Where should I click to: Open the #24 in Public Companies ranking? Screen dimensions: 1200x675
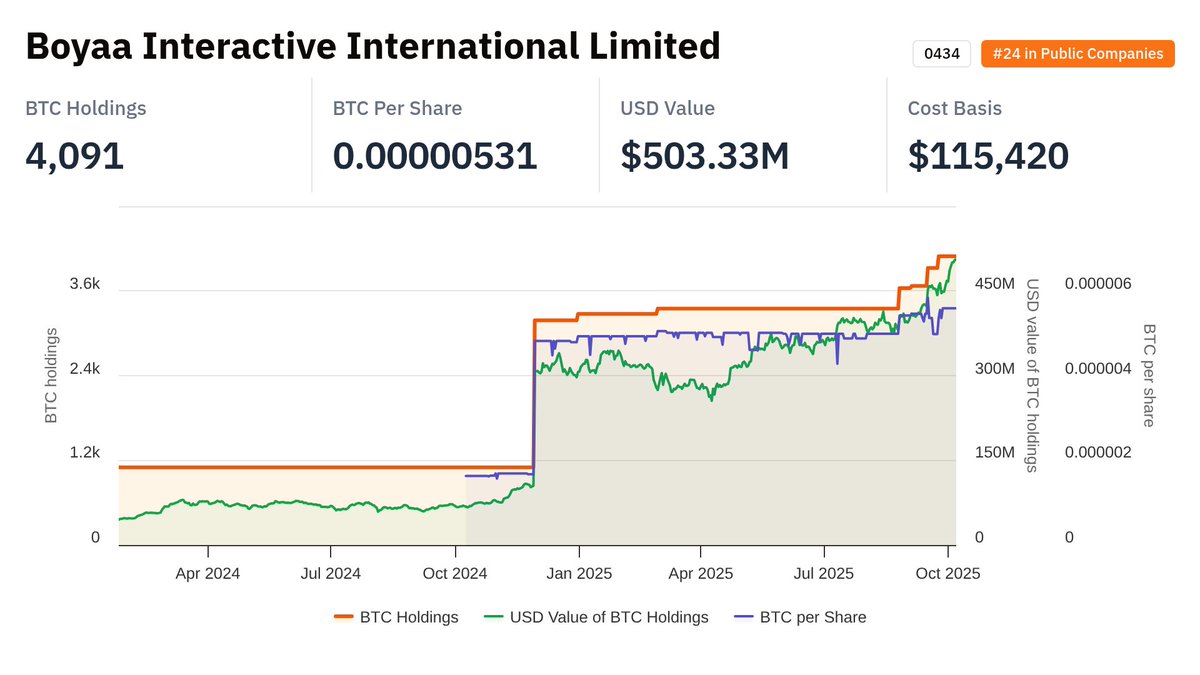tap(1077, 53)
